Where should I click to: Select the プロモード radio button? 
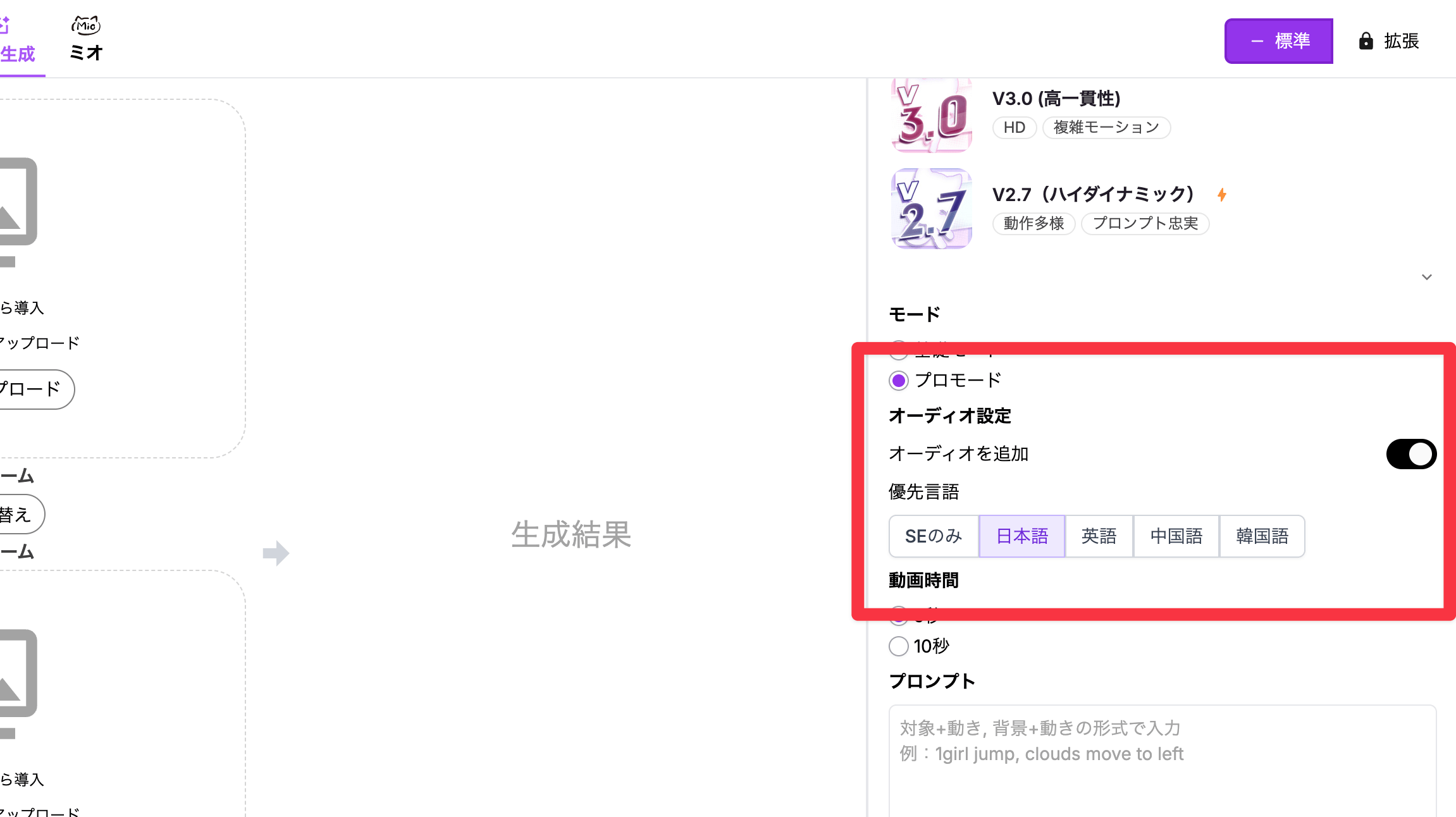click(899, 381)
